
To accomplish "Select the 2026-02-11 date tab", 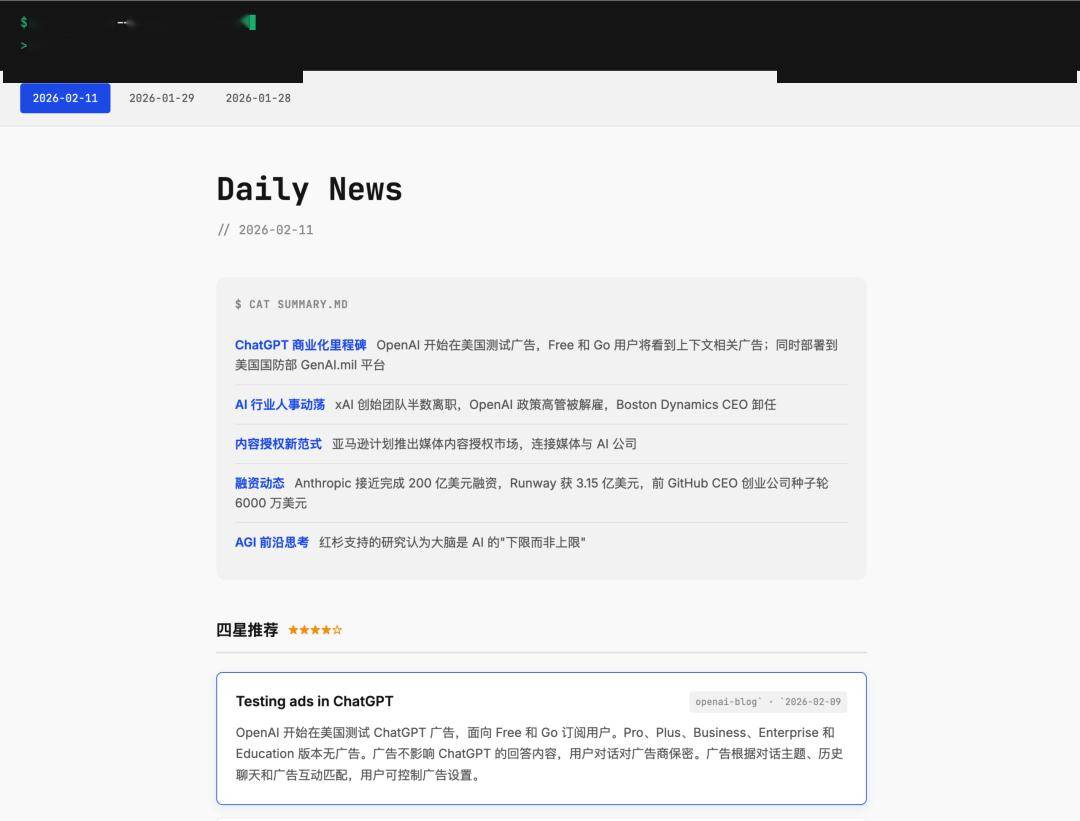I will pos(65,98).
